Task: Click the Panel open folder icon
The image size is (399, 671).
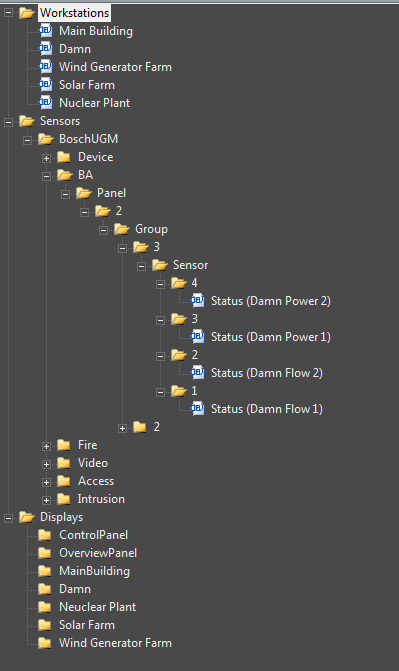Action: point(83,193)
